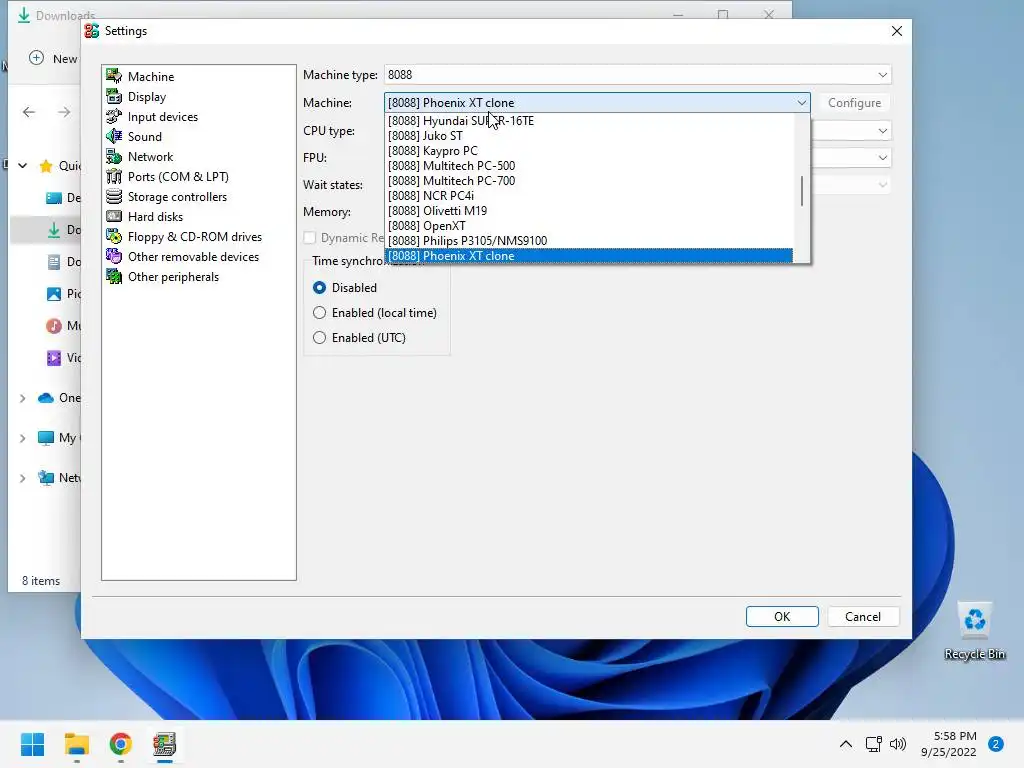The image size is (1024, 768).
Task: Choose Hyundai SUPER-16TE from machine list
Action: [589, 121]
